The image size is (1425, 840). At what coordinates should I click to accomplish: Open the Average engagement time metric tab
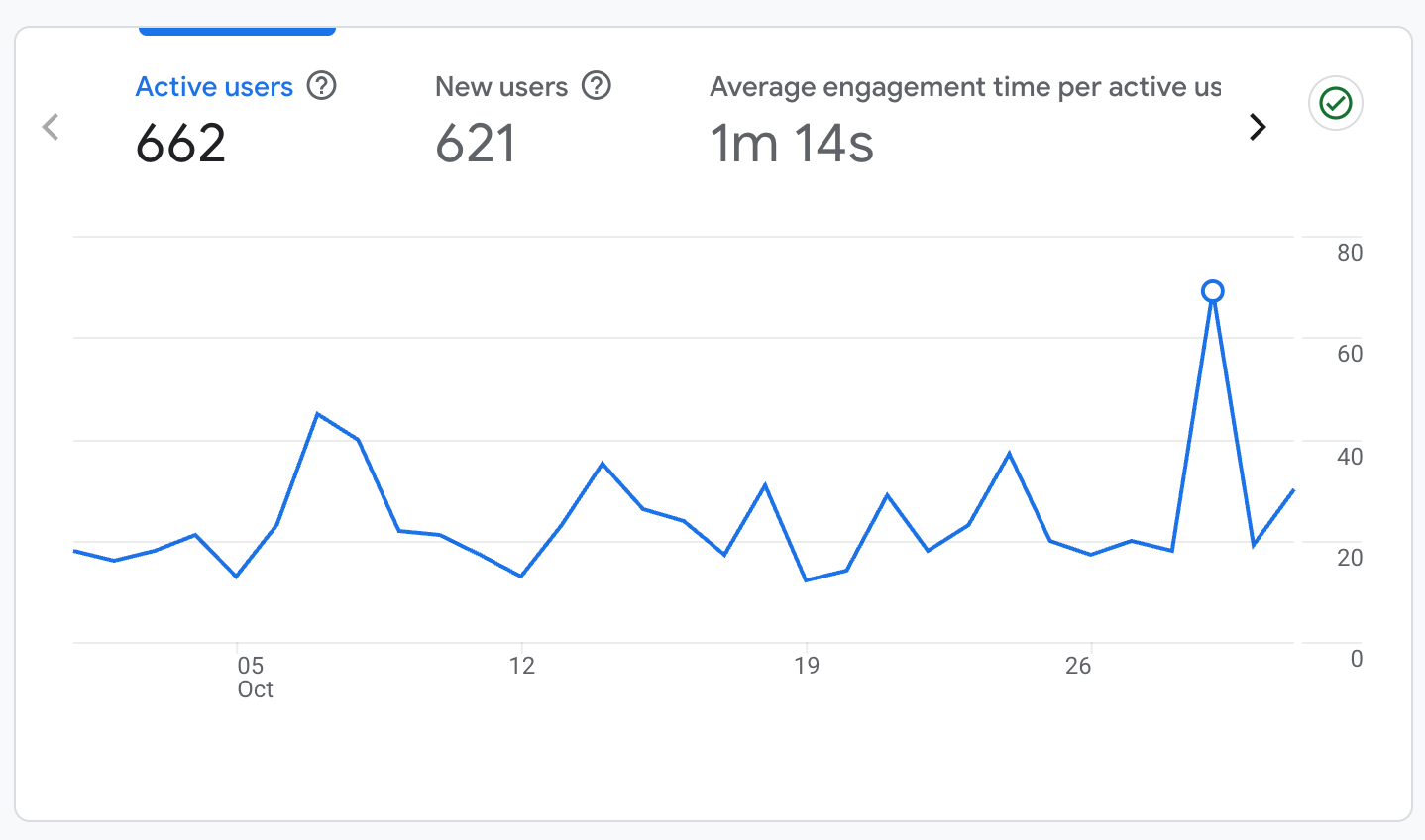pos(965,87)
